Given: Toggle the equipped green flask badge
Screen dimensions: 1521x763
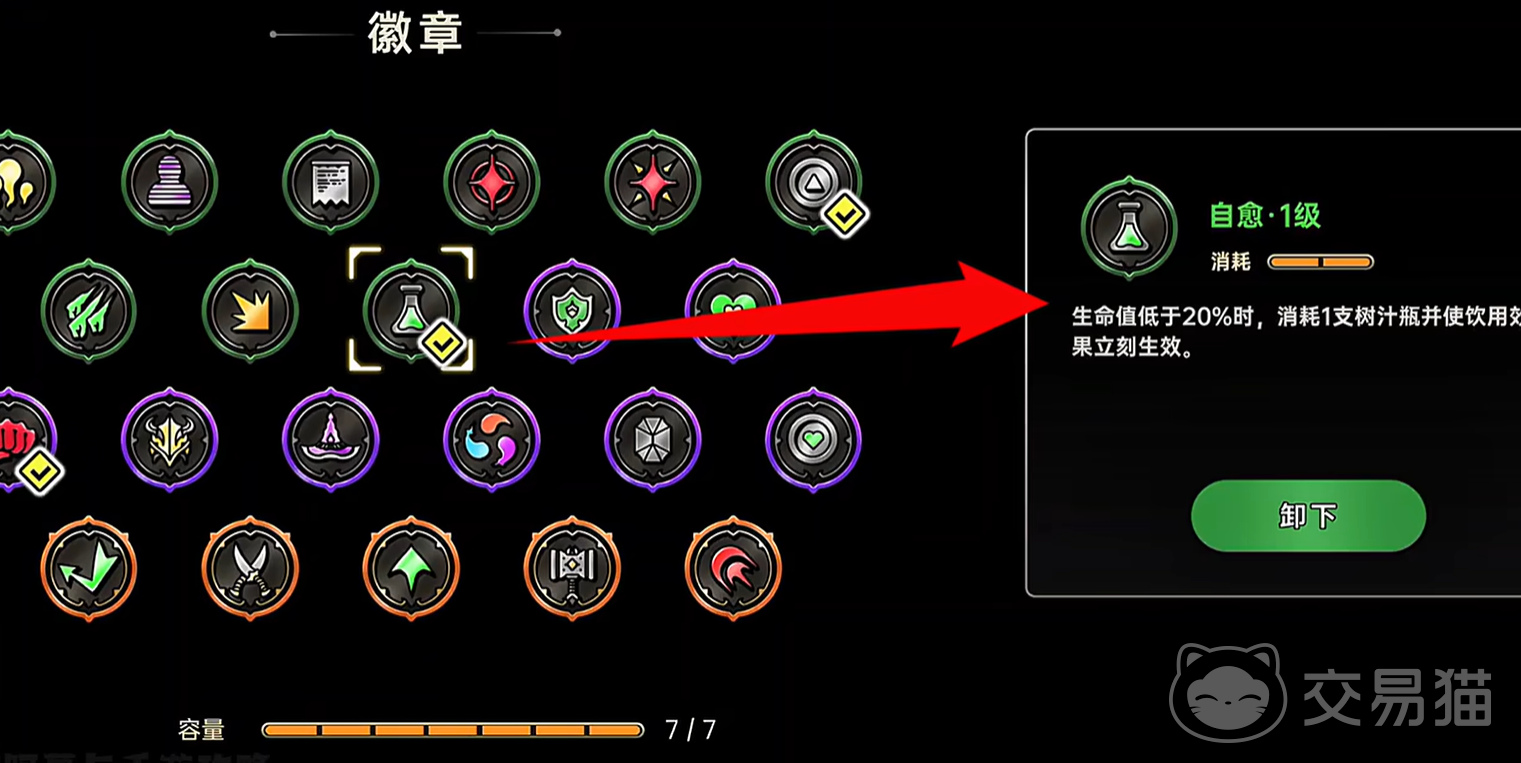Looking at the screenshot, I should (411, 311).
